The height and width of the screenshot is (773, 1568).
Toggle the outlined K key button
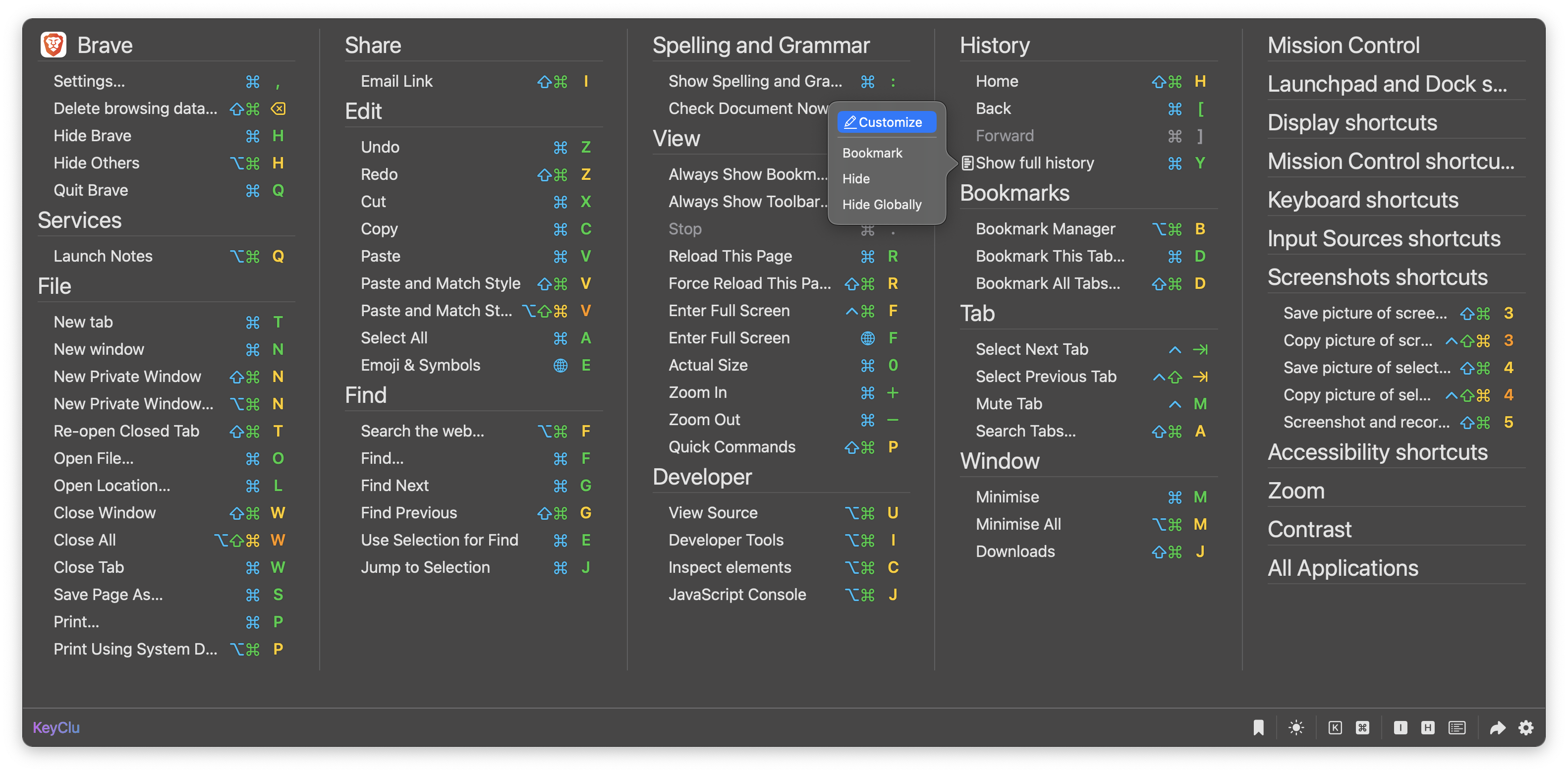pos(1335,727)
